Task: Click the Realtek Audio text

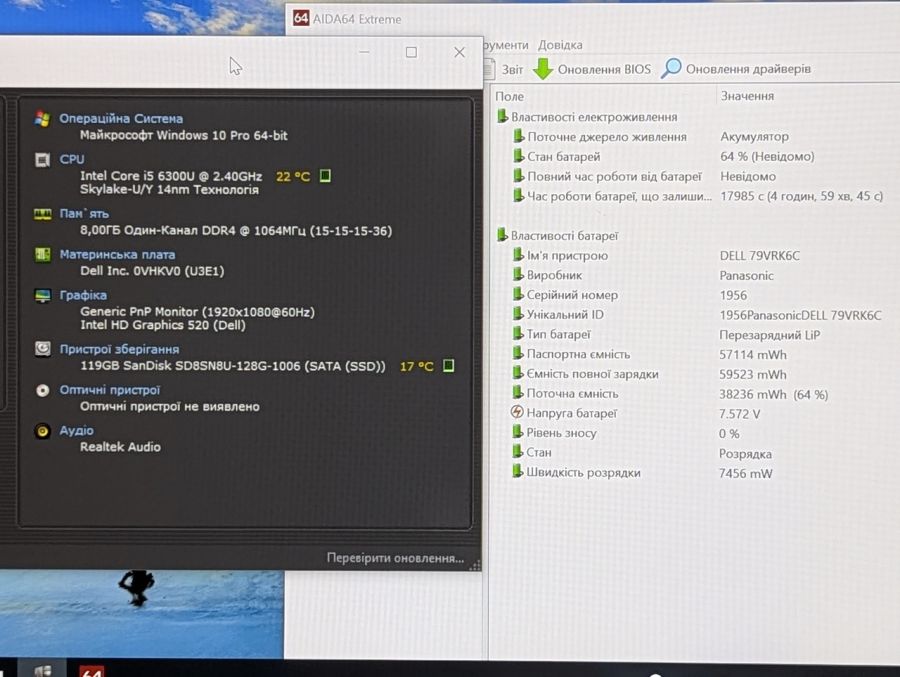Action: [x=120, y=447]
